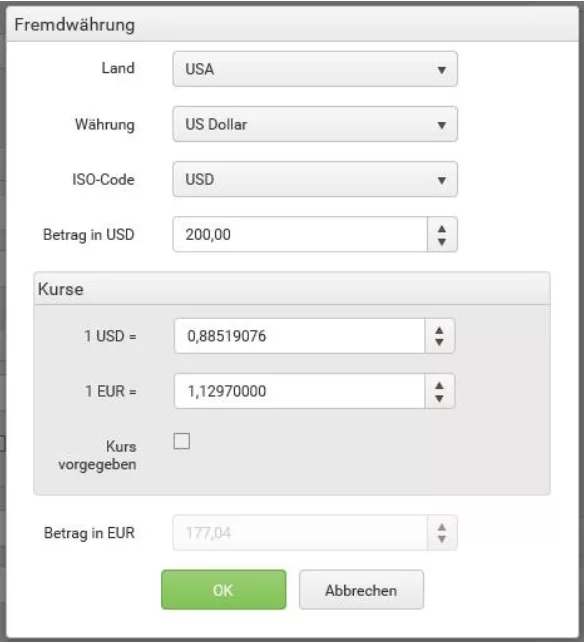Decrement the 1 USD exchange rate
The image size is (585, 642).
[439, 343]
